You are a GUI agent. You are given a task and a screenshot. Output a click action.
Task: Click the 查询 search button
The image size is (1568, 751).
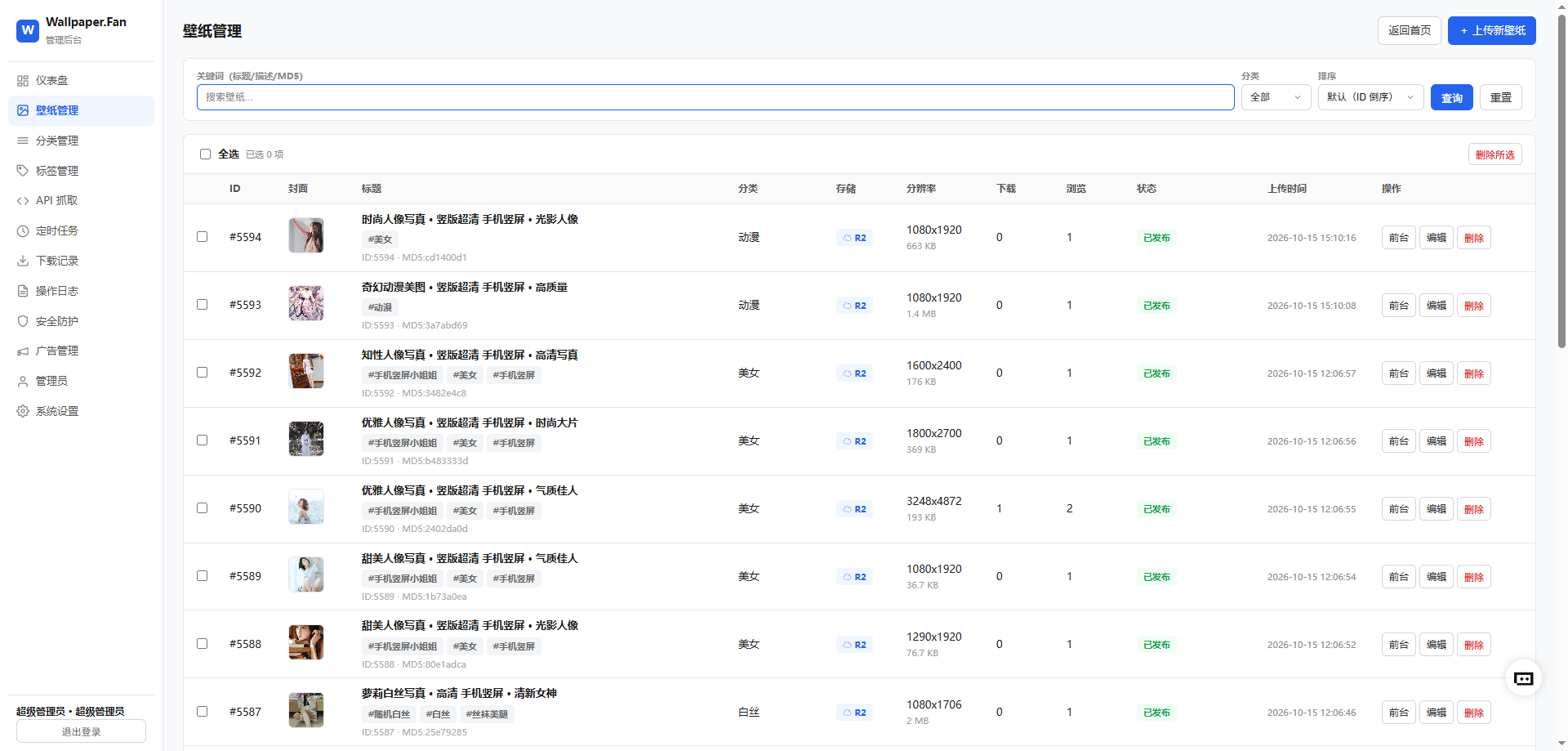click(x=1451, y=97)
